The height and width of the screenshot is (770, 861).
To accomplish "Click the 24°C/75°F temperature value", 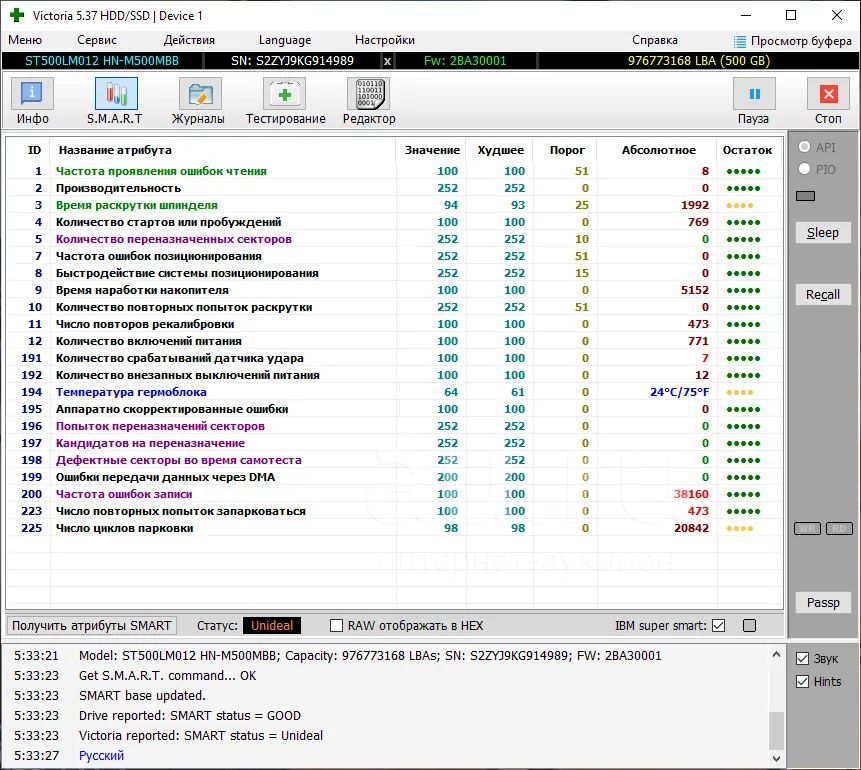I will [679, 392].
